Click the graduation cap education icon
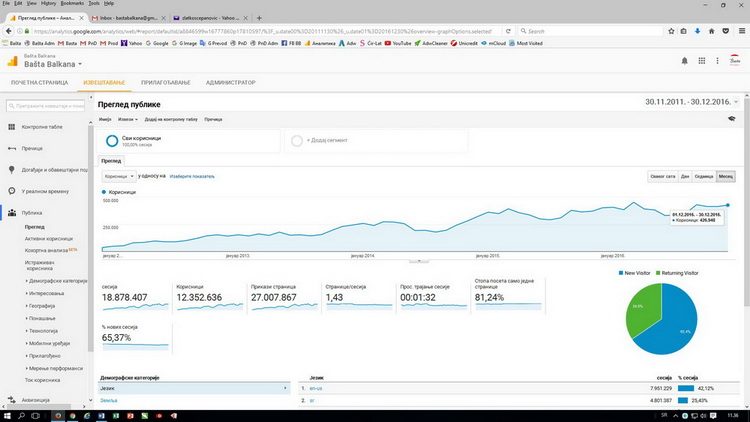 [x=734, y=118]
